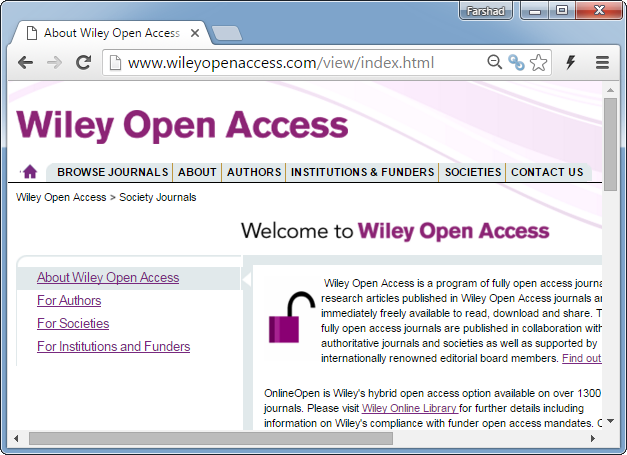Open the Authors menu item
The width and height of the screenshot is (627, 455).
tap(254, 172)
